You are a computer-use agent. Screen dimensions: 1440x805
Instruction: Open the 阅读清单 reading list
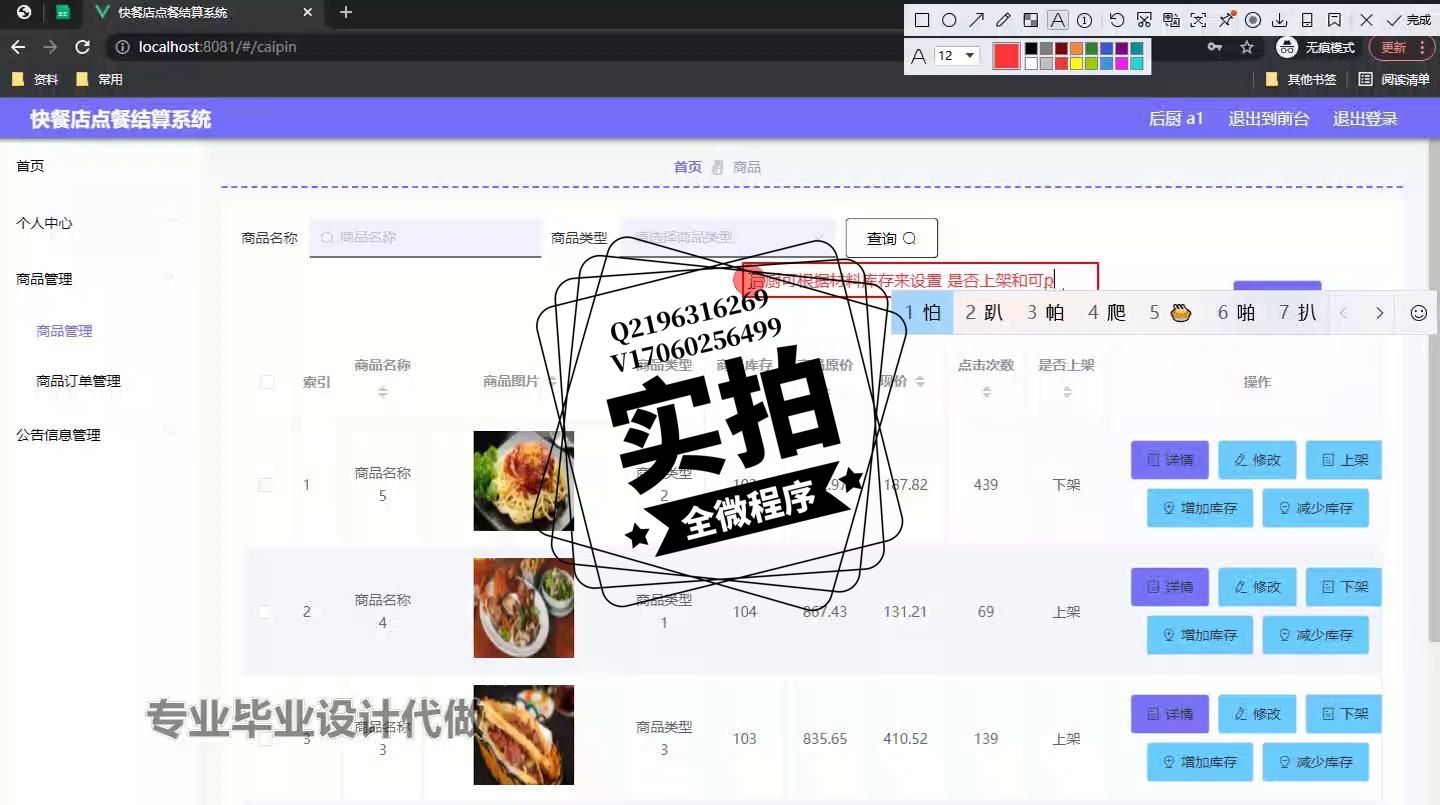[1394, 79]
